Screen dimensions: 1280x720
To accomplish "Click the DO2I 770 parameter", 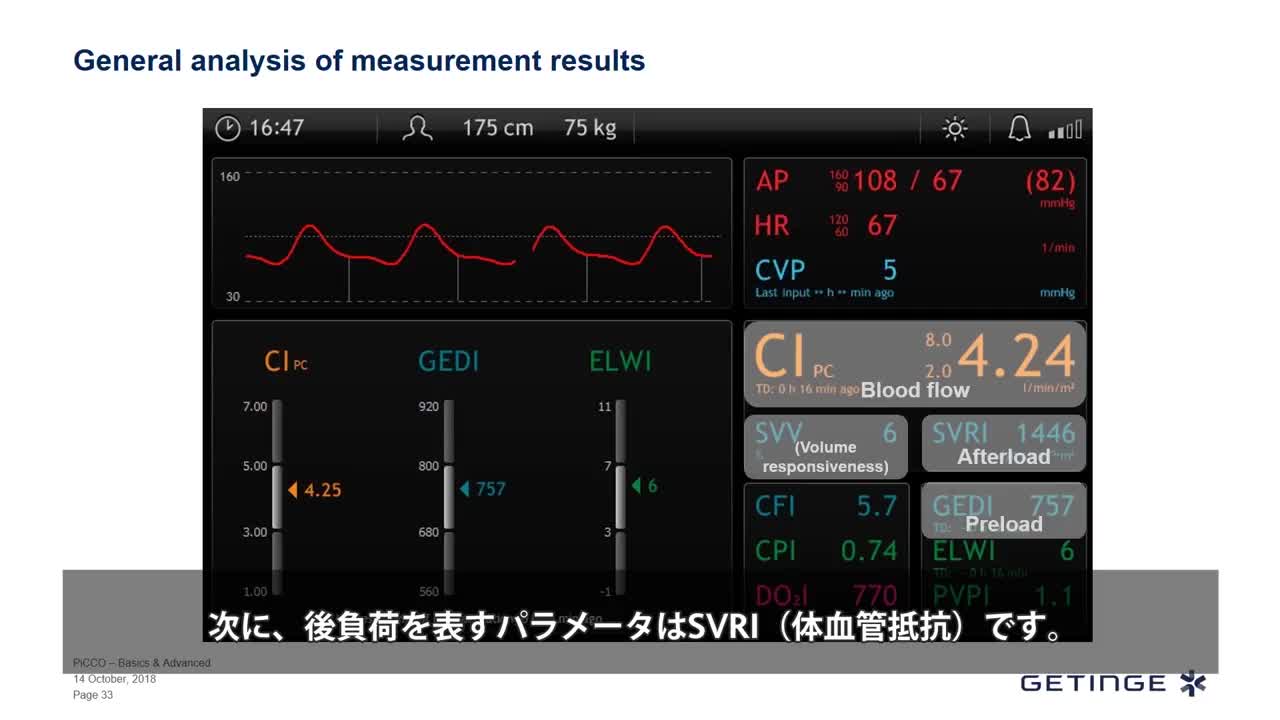I will pos(826,596).
